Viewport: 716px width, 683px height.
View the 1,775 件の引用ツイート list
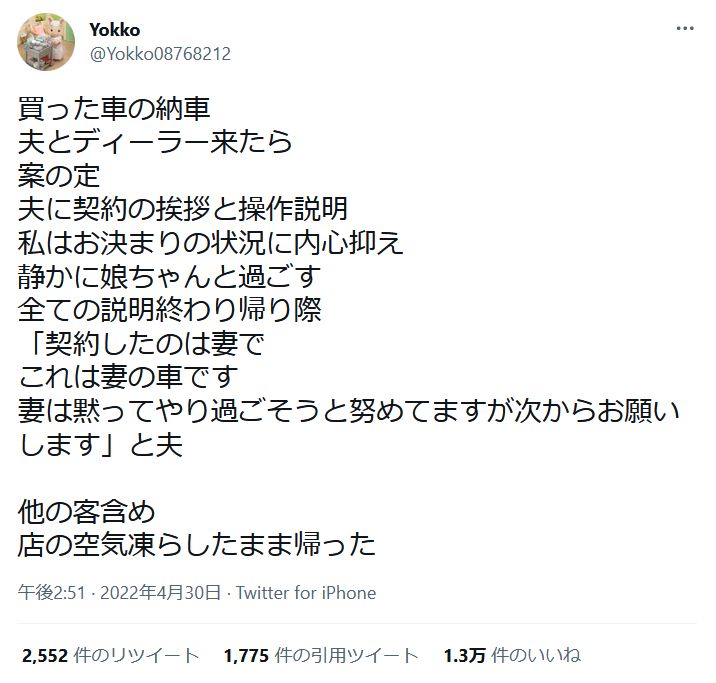coord(321,656)
